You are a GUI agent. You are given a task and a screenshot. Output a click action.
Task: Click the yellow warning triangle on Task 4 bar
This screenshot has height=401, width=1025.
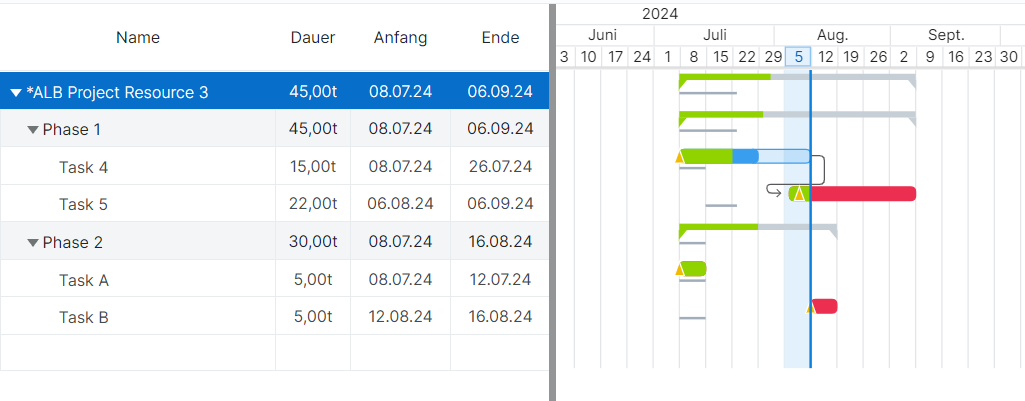tap(680, 156)
